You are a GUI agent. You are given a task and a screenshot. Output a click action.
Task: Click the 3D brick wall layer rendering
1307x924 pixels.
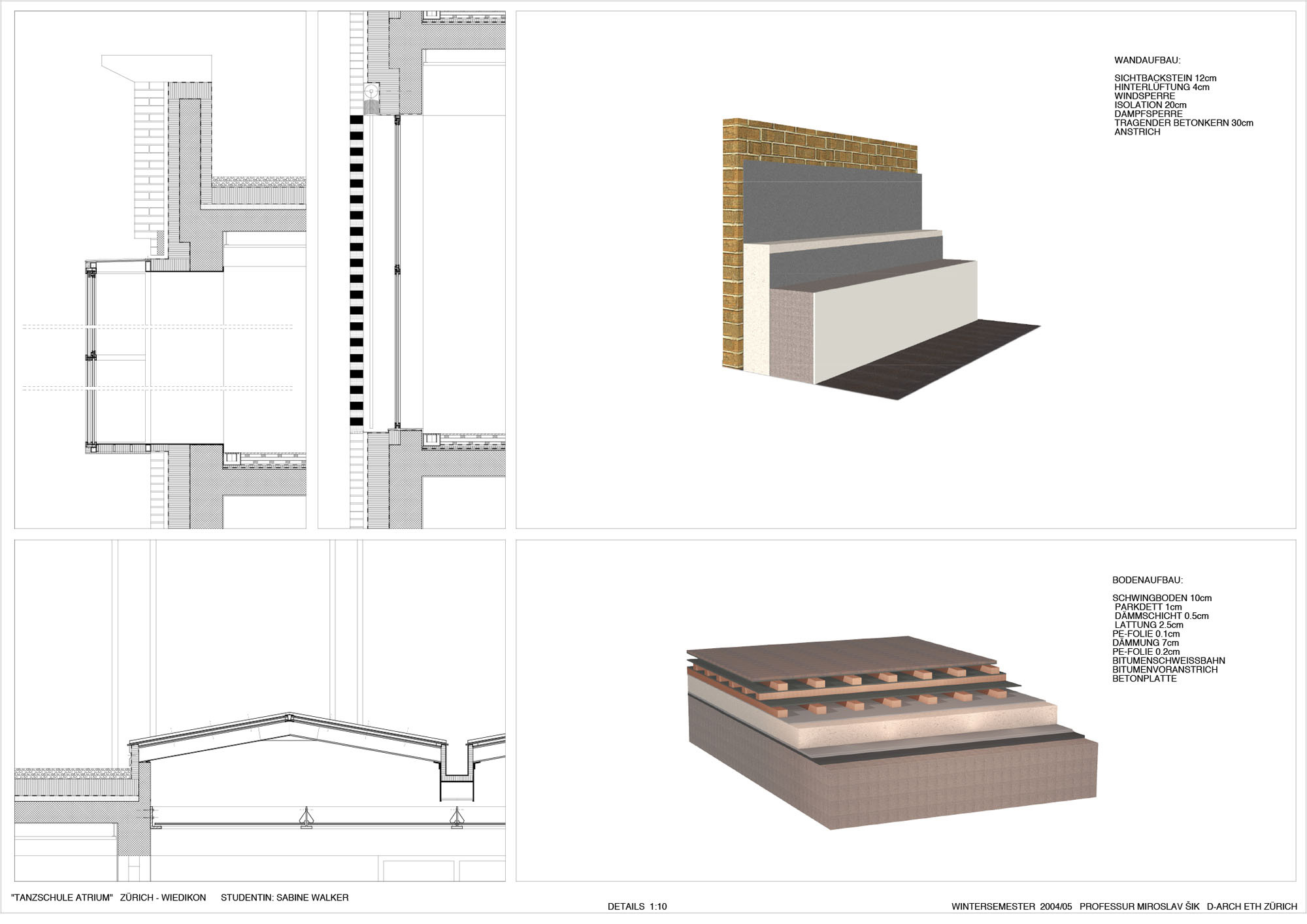point(881,259)
